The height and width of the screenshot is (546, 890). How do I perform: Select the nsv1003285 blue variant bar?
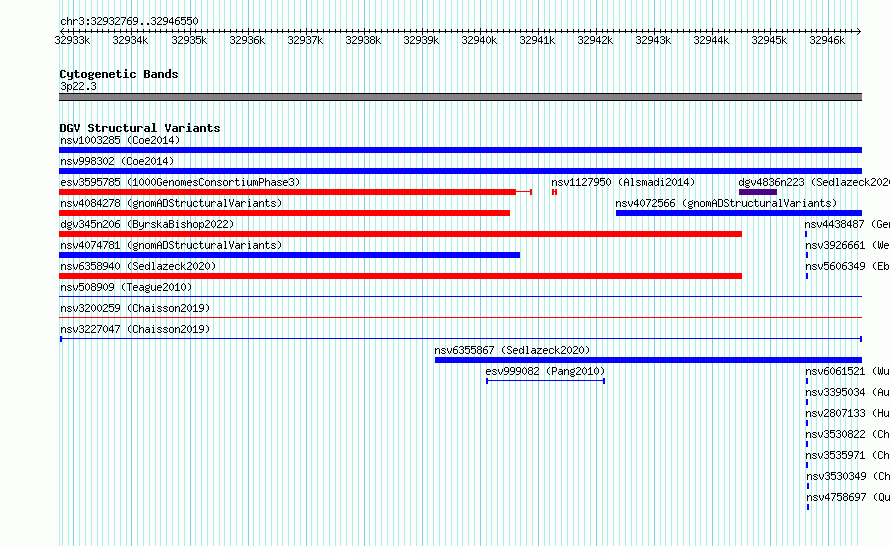click(460, 150)
